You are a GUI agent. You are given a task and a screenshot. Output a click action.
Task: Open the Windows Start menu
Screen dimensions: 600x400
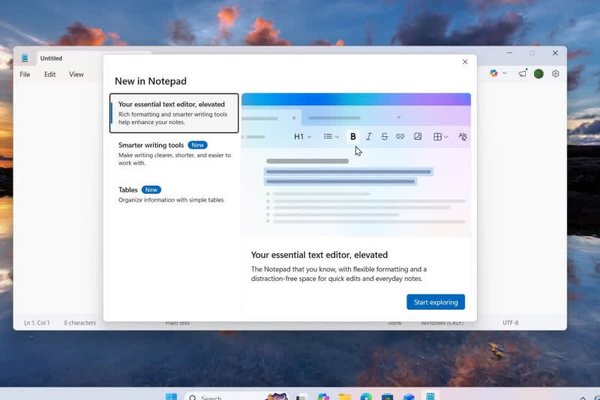(171, 397)
